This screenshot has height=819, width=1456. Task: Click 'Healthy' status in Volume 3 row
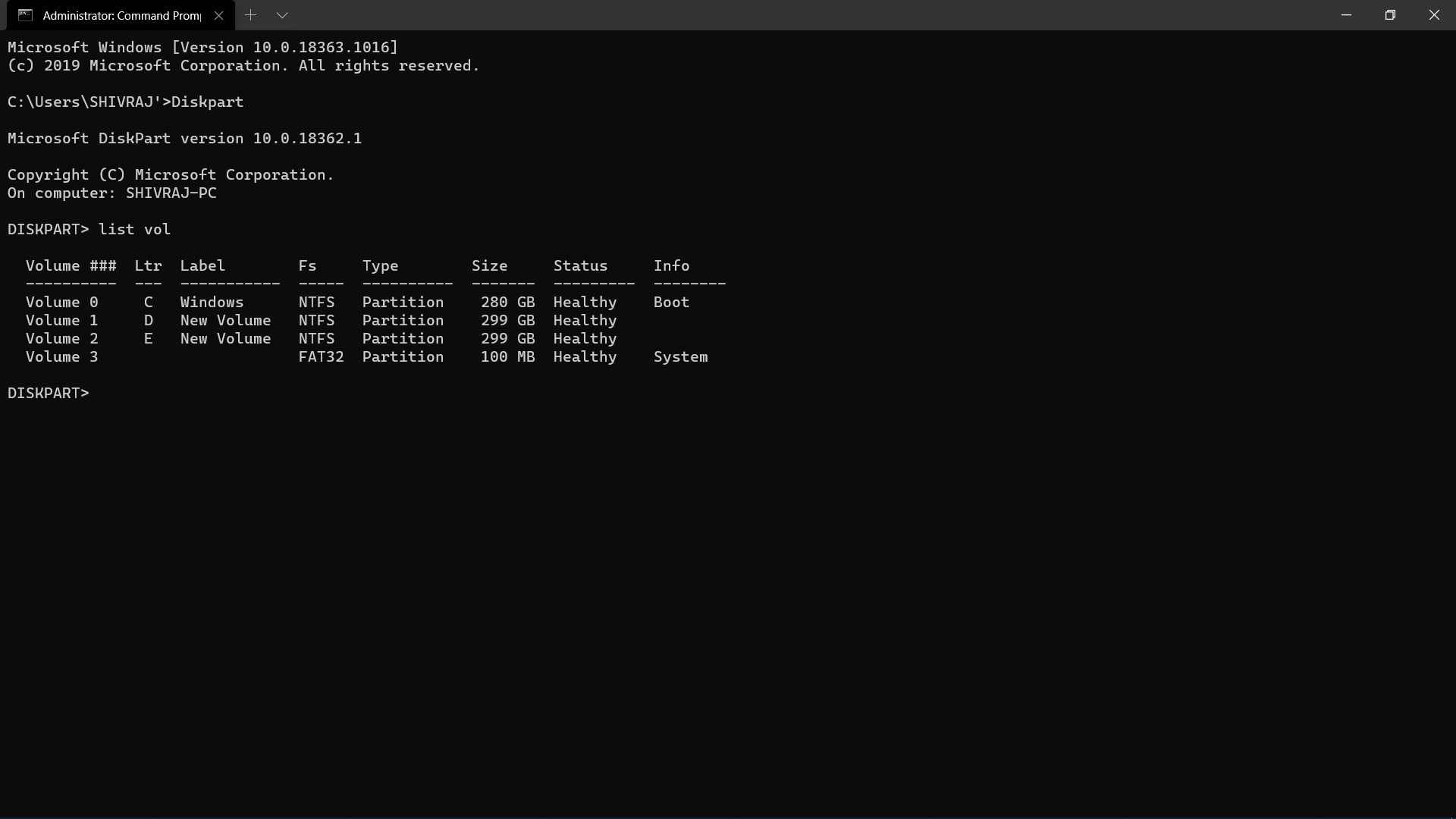(585, 356)
